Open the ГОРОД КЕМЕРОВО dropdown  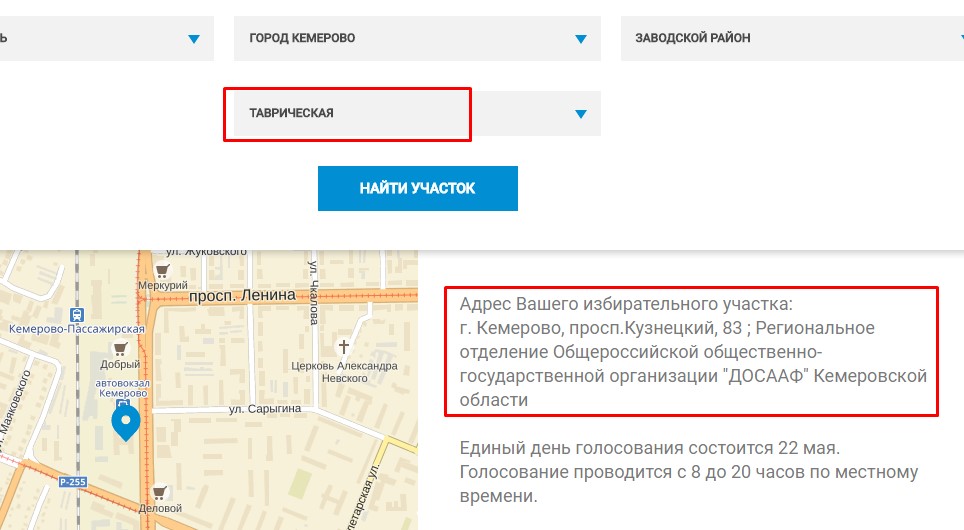pyautogui.click(x=417, y=38)
